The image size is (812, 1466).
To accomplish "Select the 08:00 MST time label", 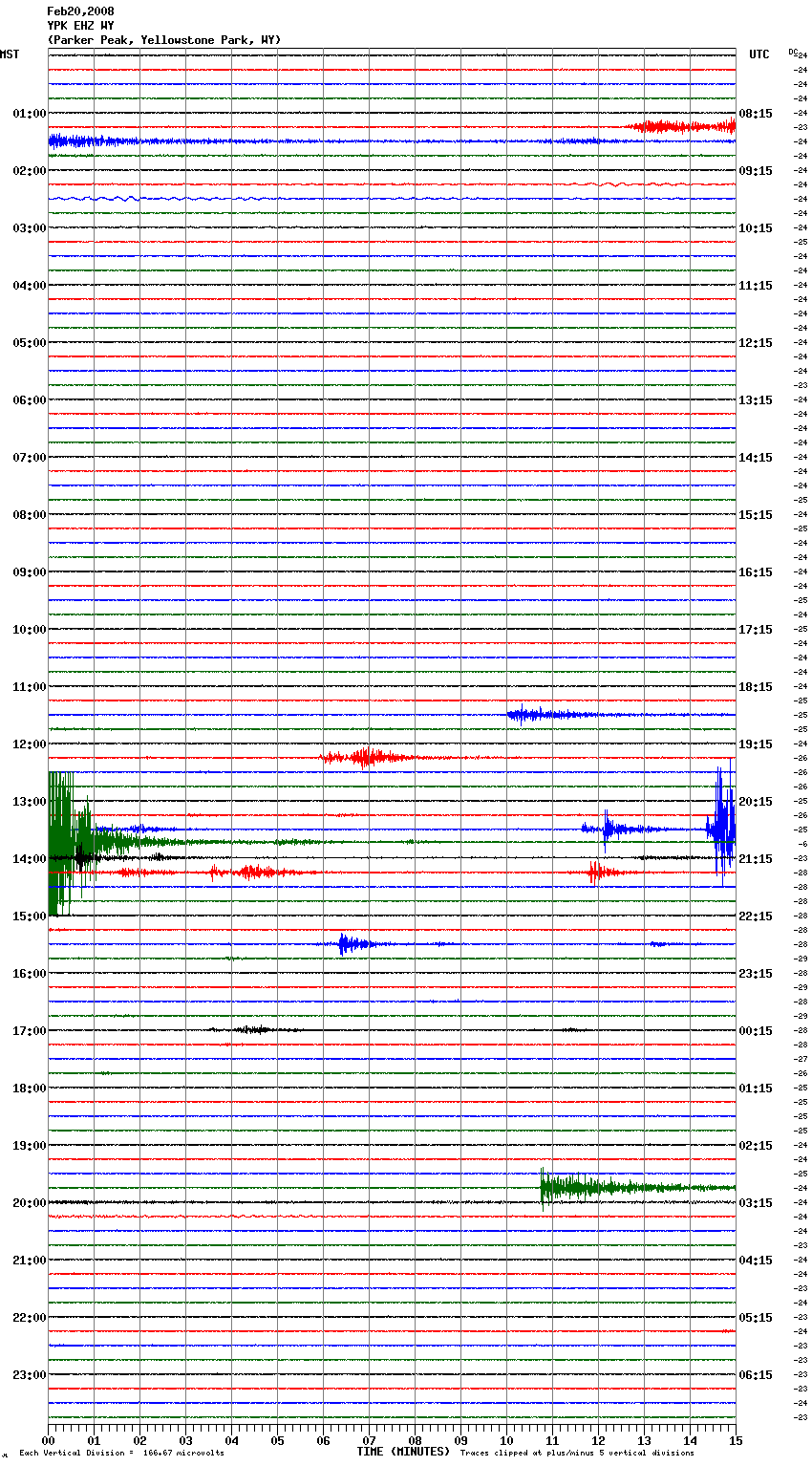I will click(29, 515).
